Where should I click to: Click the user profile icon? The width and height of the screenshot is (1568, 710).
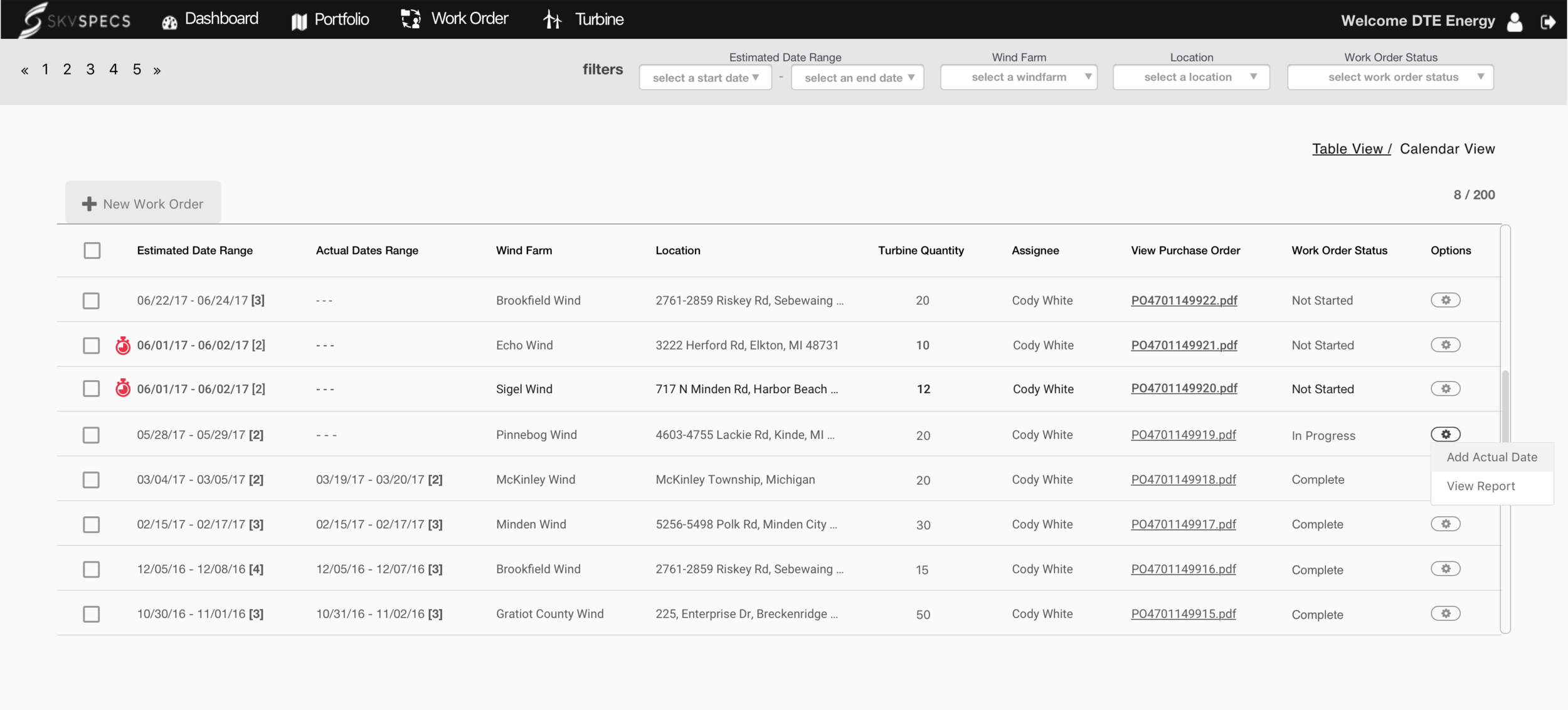[x=1515, y=22]
